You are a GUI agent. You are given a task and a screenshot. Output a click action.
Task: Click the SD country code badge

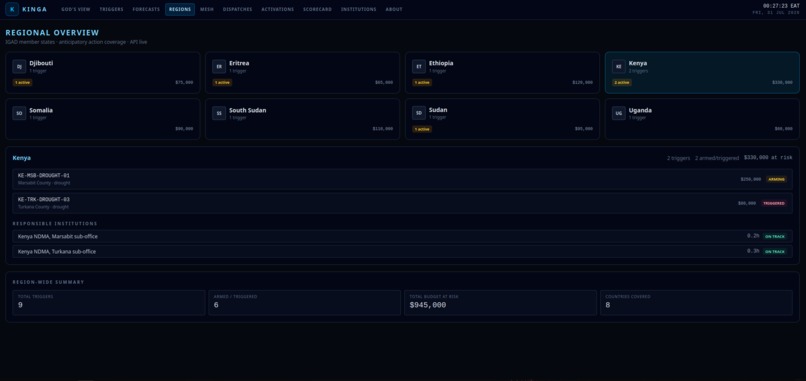(x=419, y=113)
